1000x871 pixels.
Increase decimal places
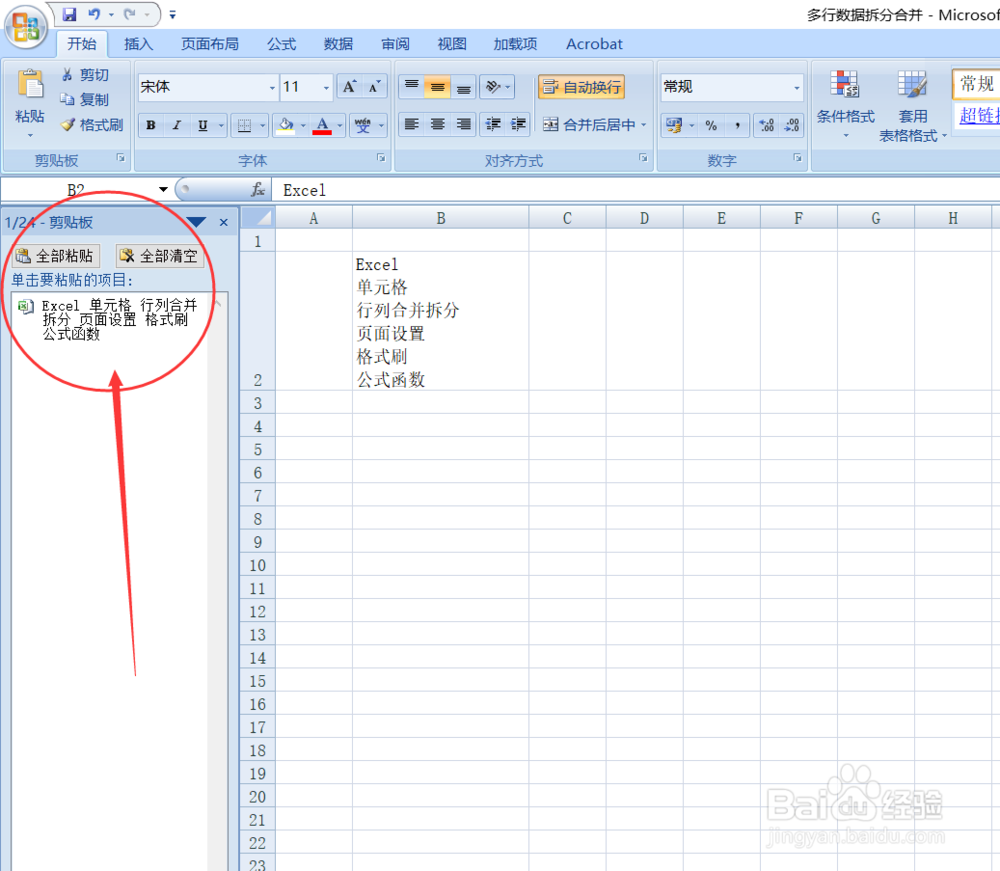click(x=767, y=125)
